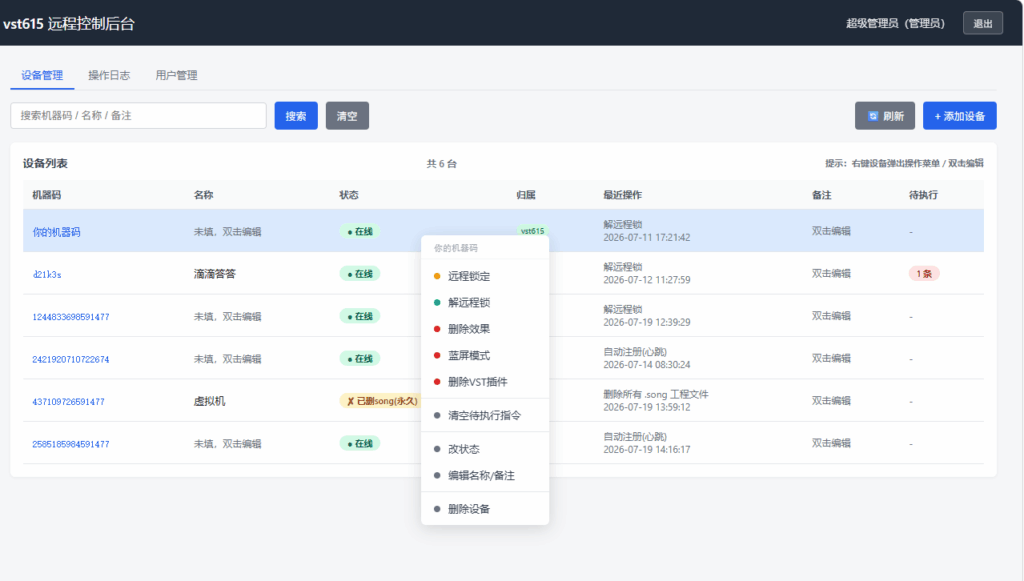
Task: Choose 删除设备 from the context menu
Action: [485, 509]
